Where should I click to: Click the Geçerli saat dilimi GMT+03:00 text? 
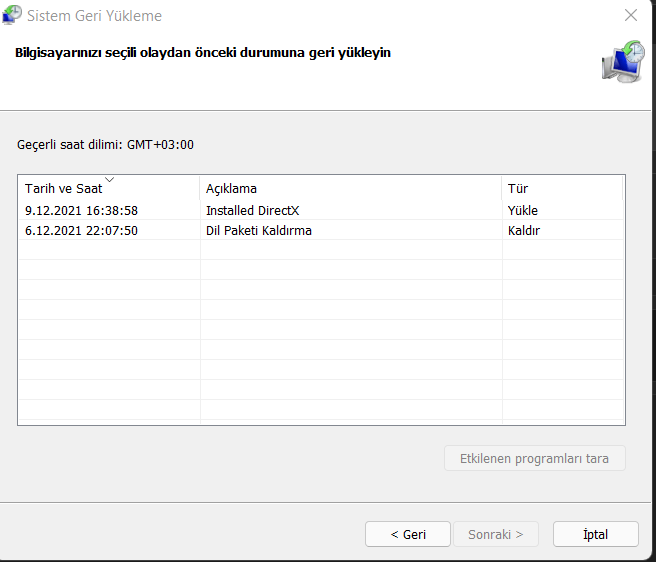[105, 145]
